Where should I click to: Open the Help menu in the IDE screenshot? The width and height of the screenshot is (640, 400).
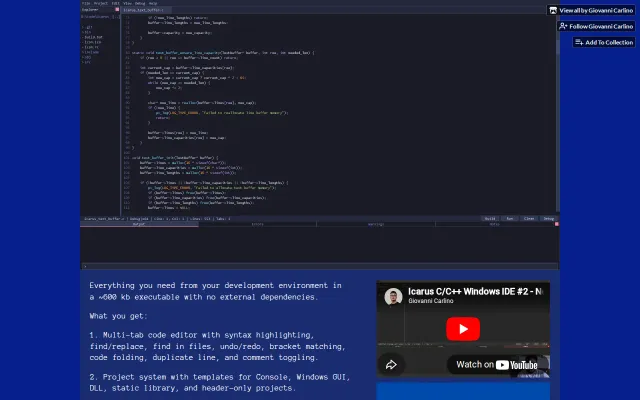pyautogui.click(x=153, y=3)
